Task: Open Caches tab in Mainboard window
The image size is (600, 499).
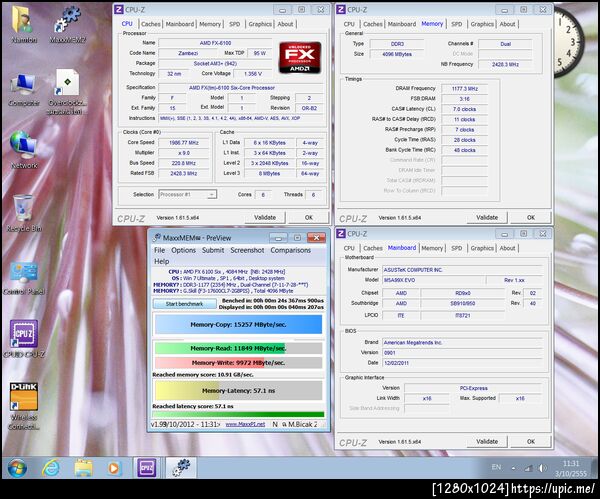Action: click(x=373, y=248)
